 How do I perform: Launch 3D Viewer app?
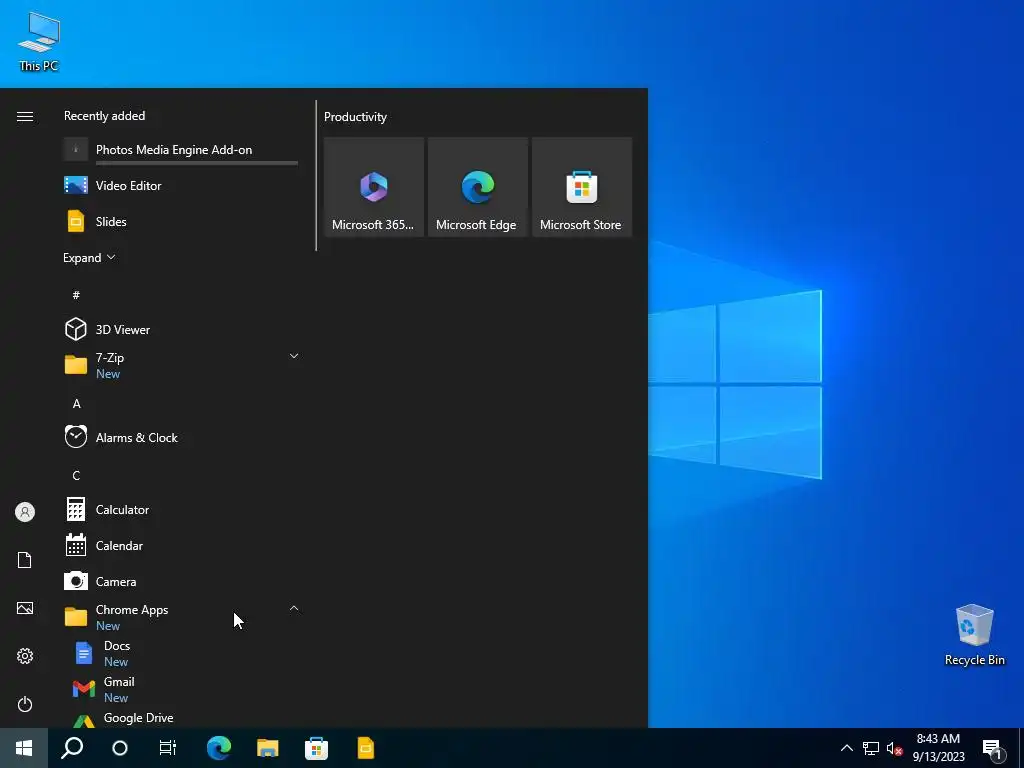click(181, 329)
